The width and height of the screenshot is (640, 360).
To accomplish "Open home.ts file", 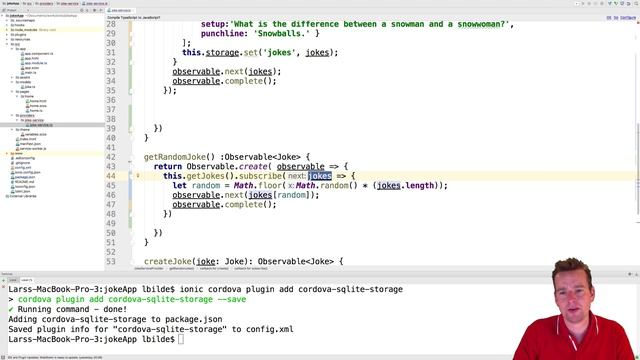I will [34, 111].
